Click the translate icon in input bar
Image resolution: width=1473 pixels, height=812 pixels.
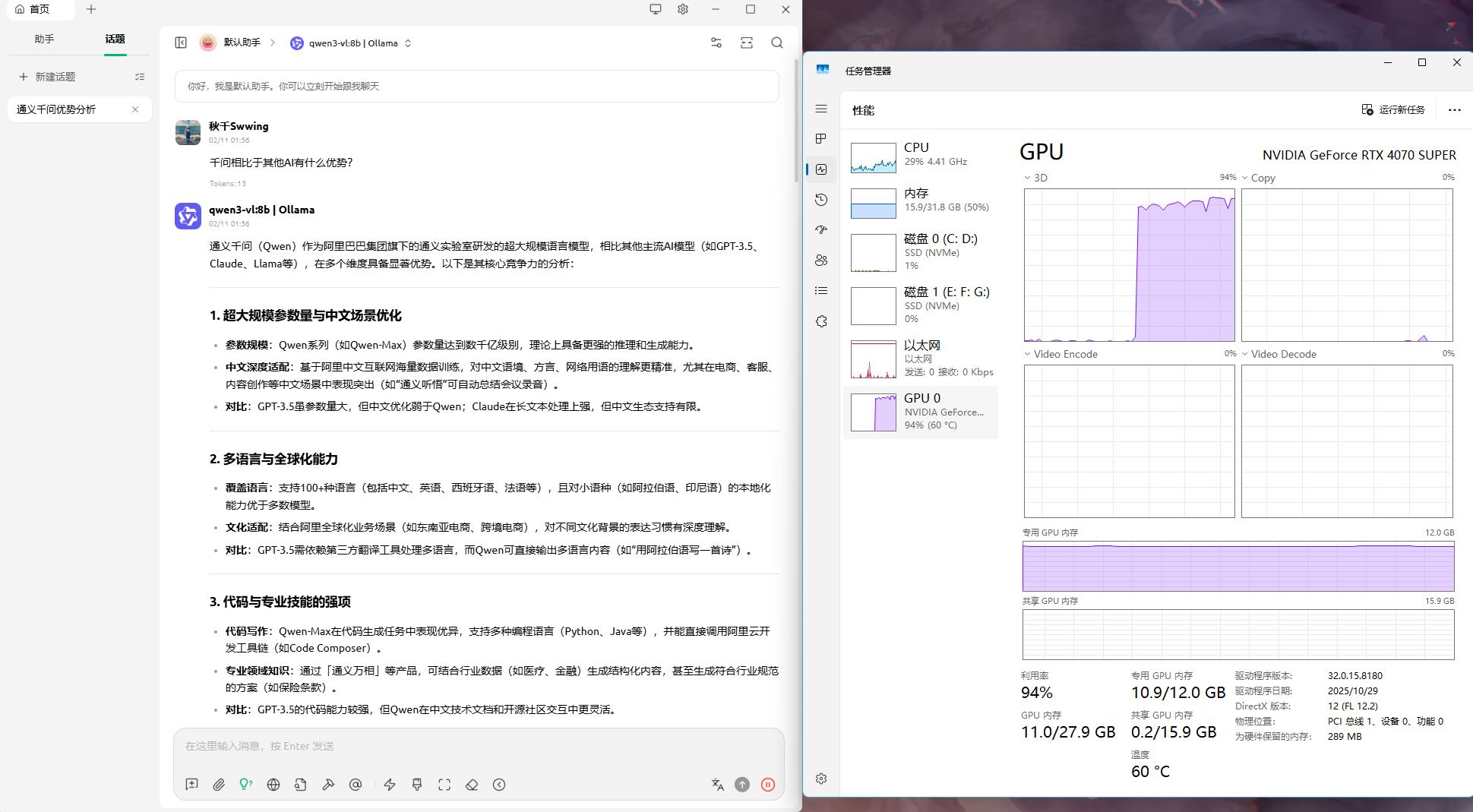(717, 785)
